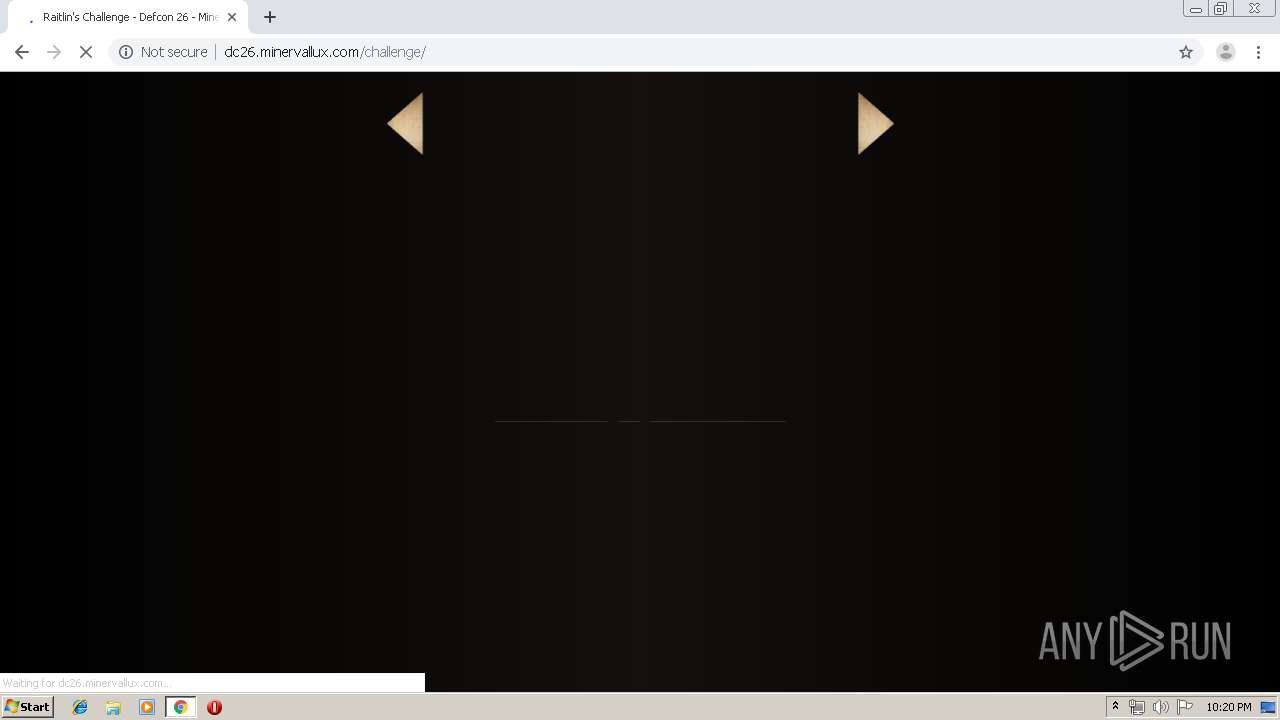Minimize the Chrome window
The width and height of the screenshot is (1280, 720).
pyautogui.click(x=1196, y=9)
